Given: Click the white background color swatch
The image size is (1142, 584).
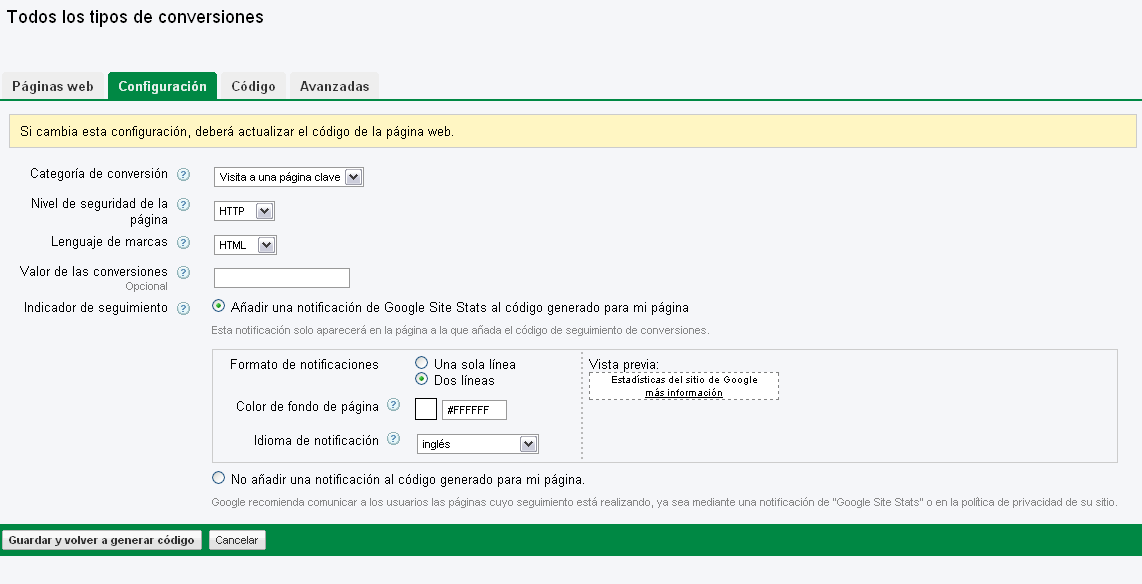Looking at the screenshot, I should click(x=425, y=409).
